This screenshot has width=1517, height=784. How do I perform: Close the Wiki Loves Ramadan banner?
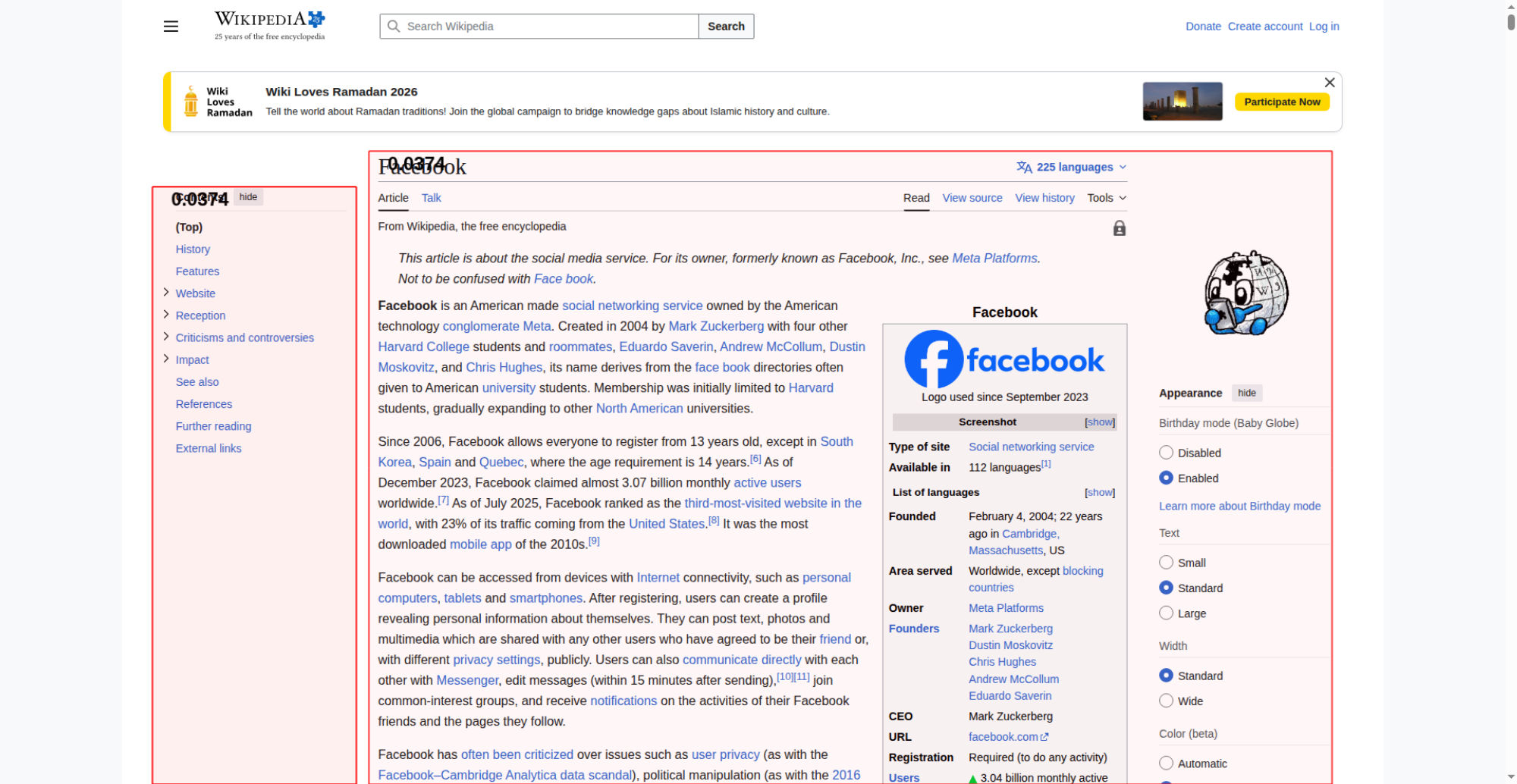click(1329, 83)
